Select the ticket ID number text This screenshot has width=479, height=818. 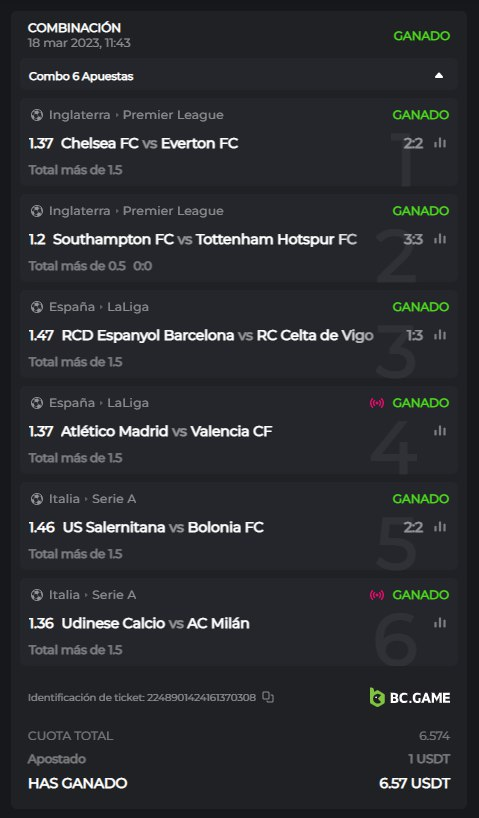201,697
